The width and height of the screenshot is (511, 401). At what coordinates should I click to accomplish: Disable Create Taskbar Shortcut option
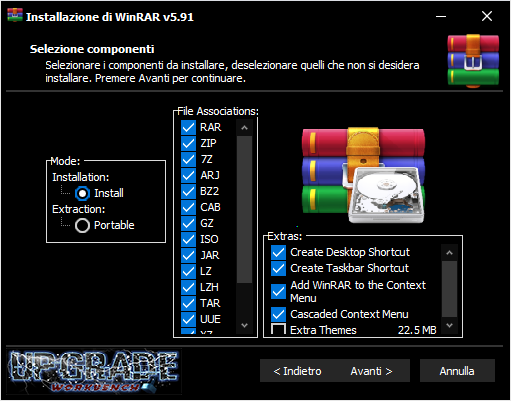[278, 268]
